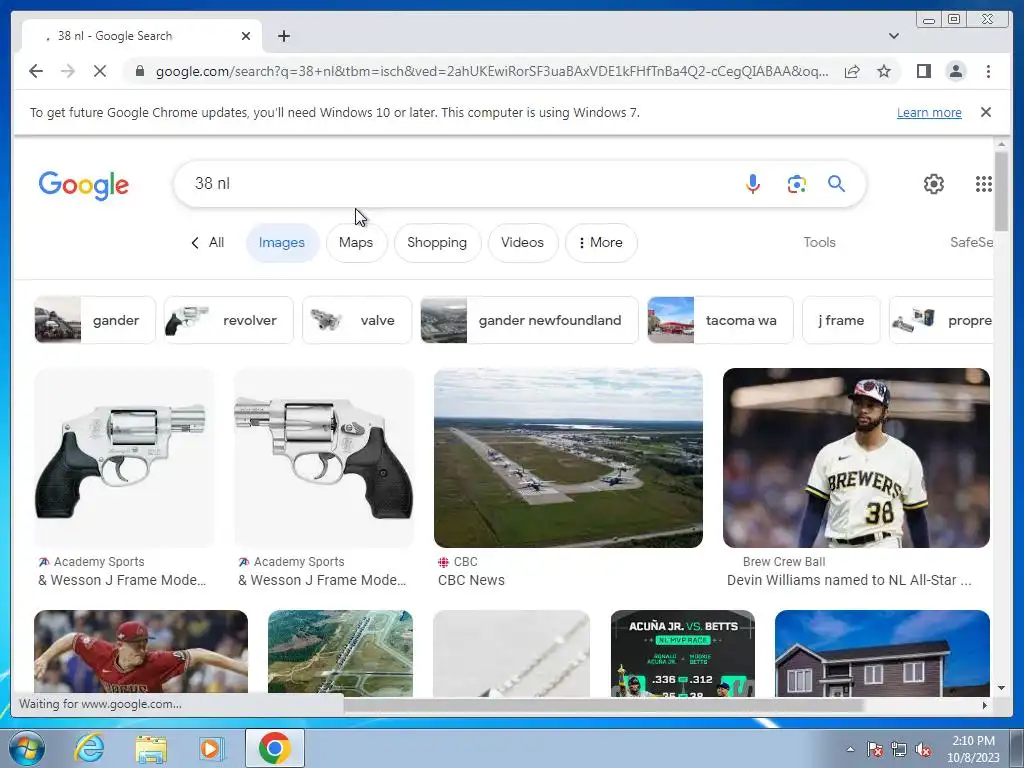Stop the page loading with the X icon
1024x768 pixels.
[100, 71]
